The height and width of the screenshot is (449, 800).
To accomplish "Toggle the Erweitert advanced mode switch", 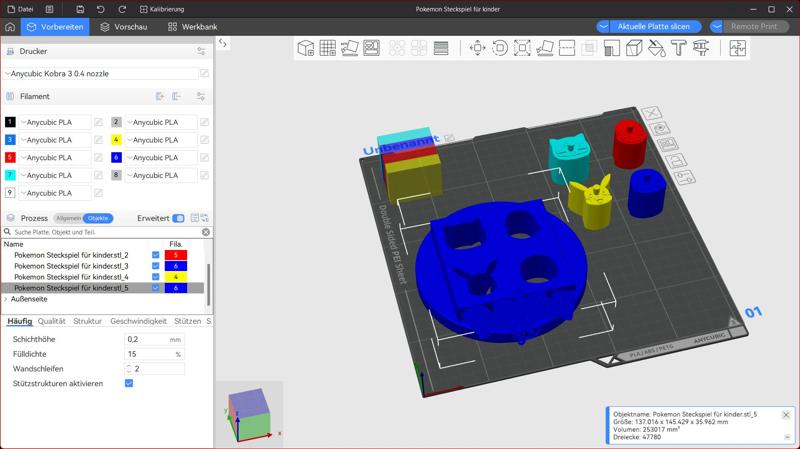I will pyautogui.click(x=178, y=218).
